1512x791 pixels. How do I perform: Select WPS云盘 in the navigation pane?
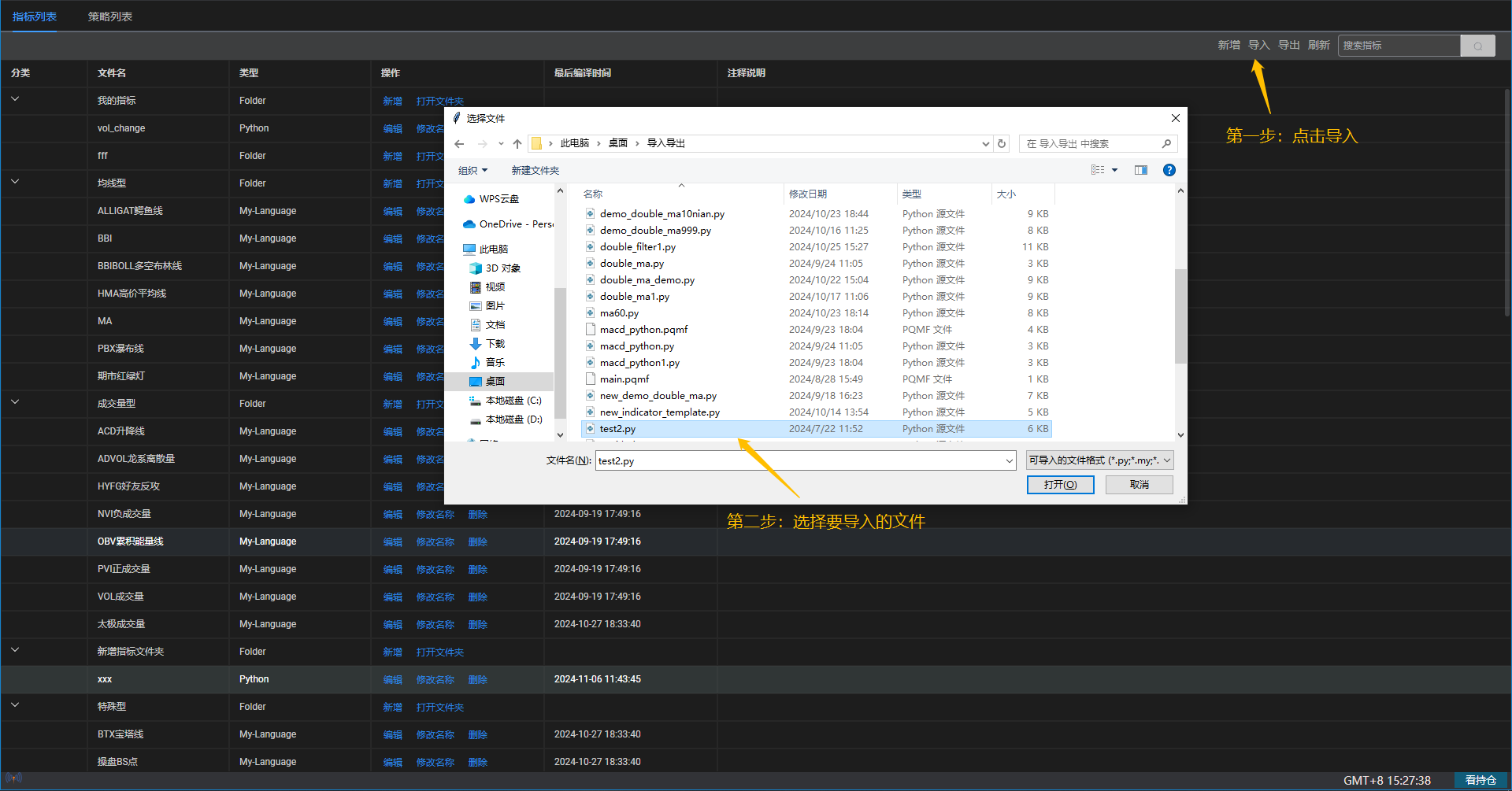click(491, 199)
